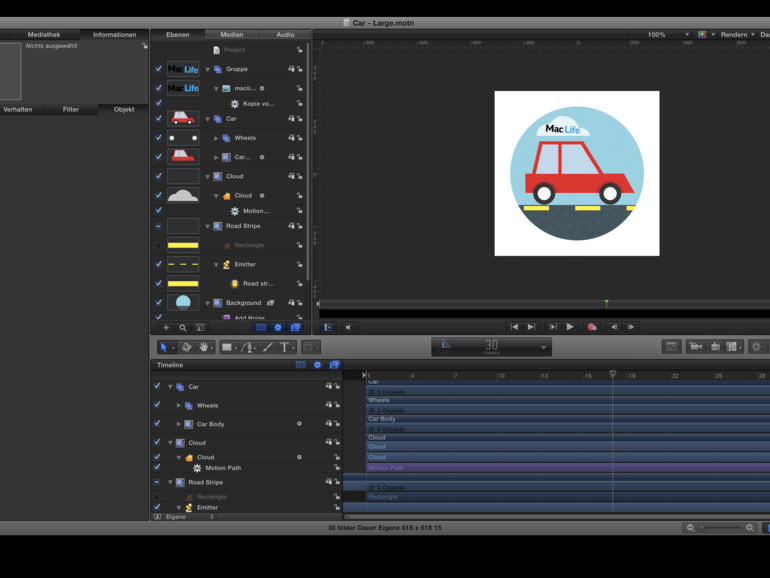This screenshot has width=770, height=578.
Task: Toggle visibility of Car layer in Ebenen
Action: 158,118
